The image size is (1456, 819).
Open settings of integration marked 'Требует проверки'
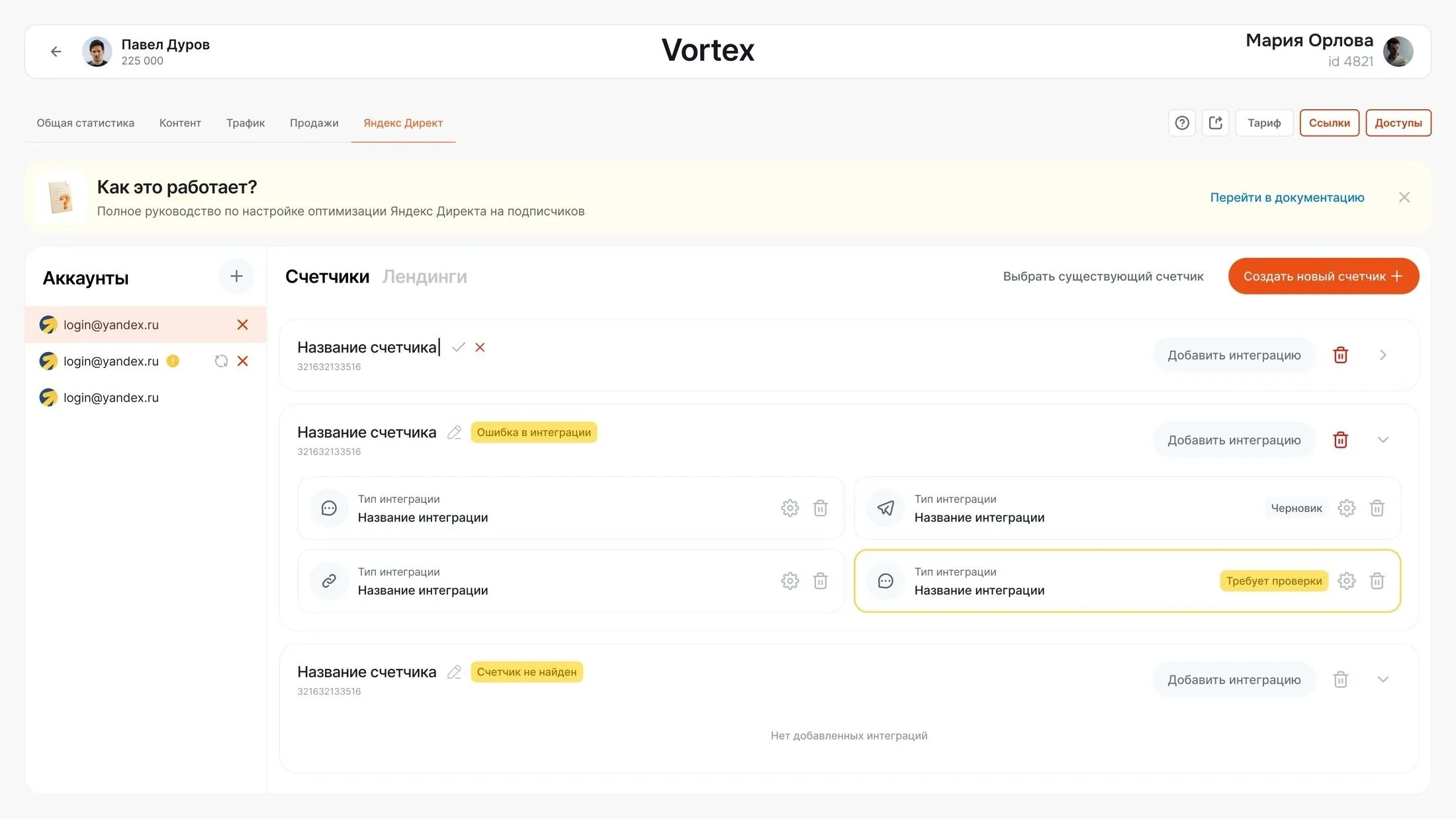pos(1347,581)
